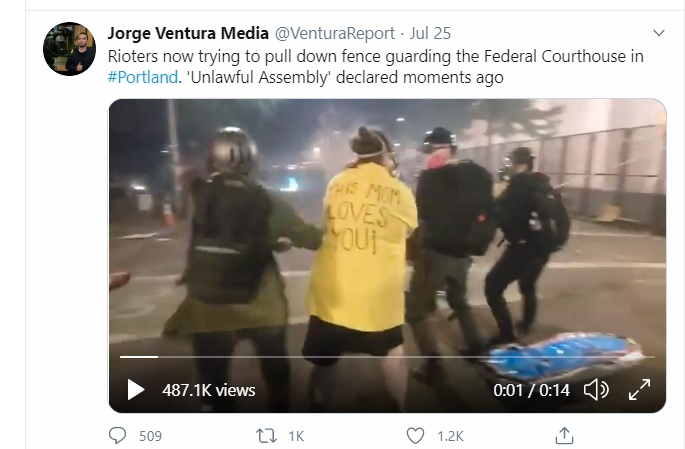This screenshot has width=685, height=449.
Task: Click the 0:01 / 0:14 time display
Action: click(531, 390)
